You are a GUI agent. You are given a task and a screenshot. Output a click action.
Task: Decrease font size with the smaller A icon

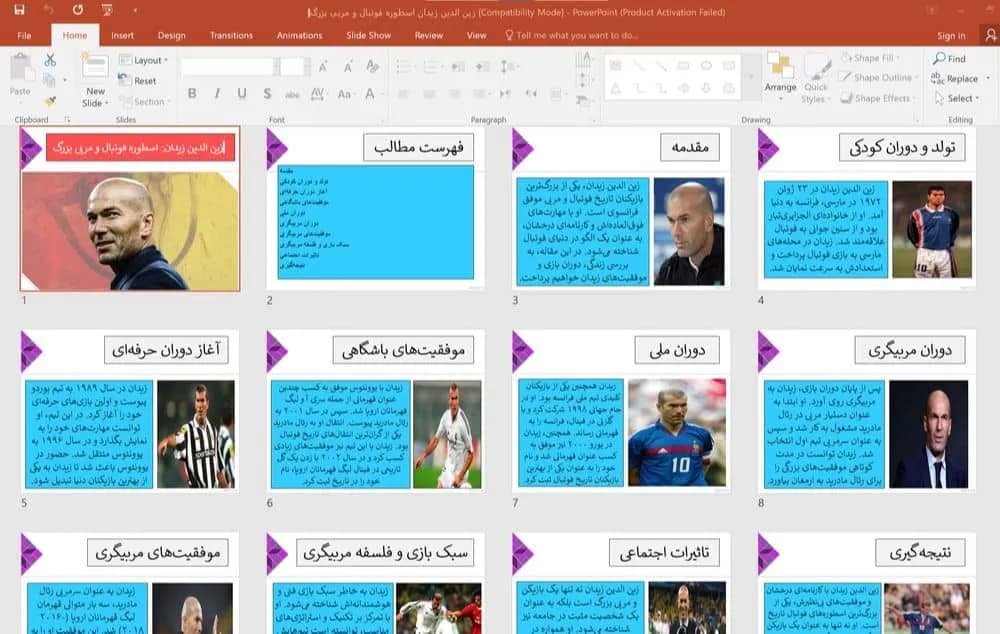(x=348, y=66)
